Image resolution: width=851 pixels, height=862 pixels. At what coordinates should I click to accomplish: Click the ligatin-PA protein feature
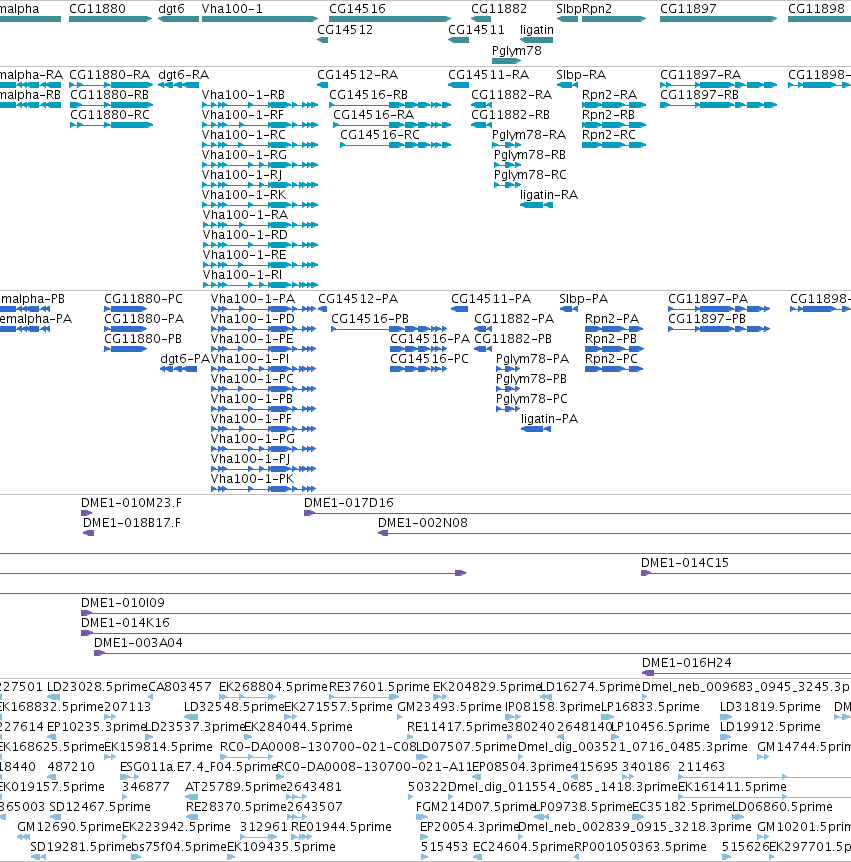point(536,429)
